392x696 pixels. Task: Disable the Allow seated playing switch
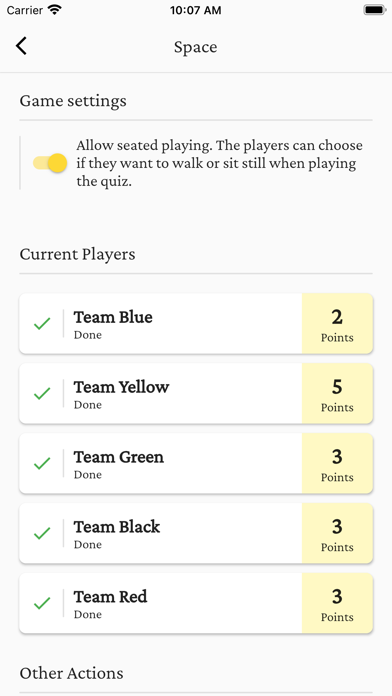50,163
